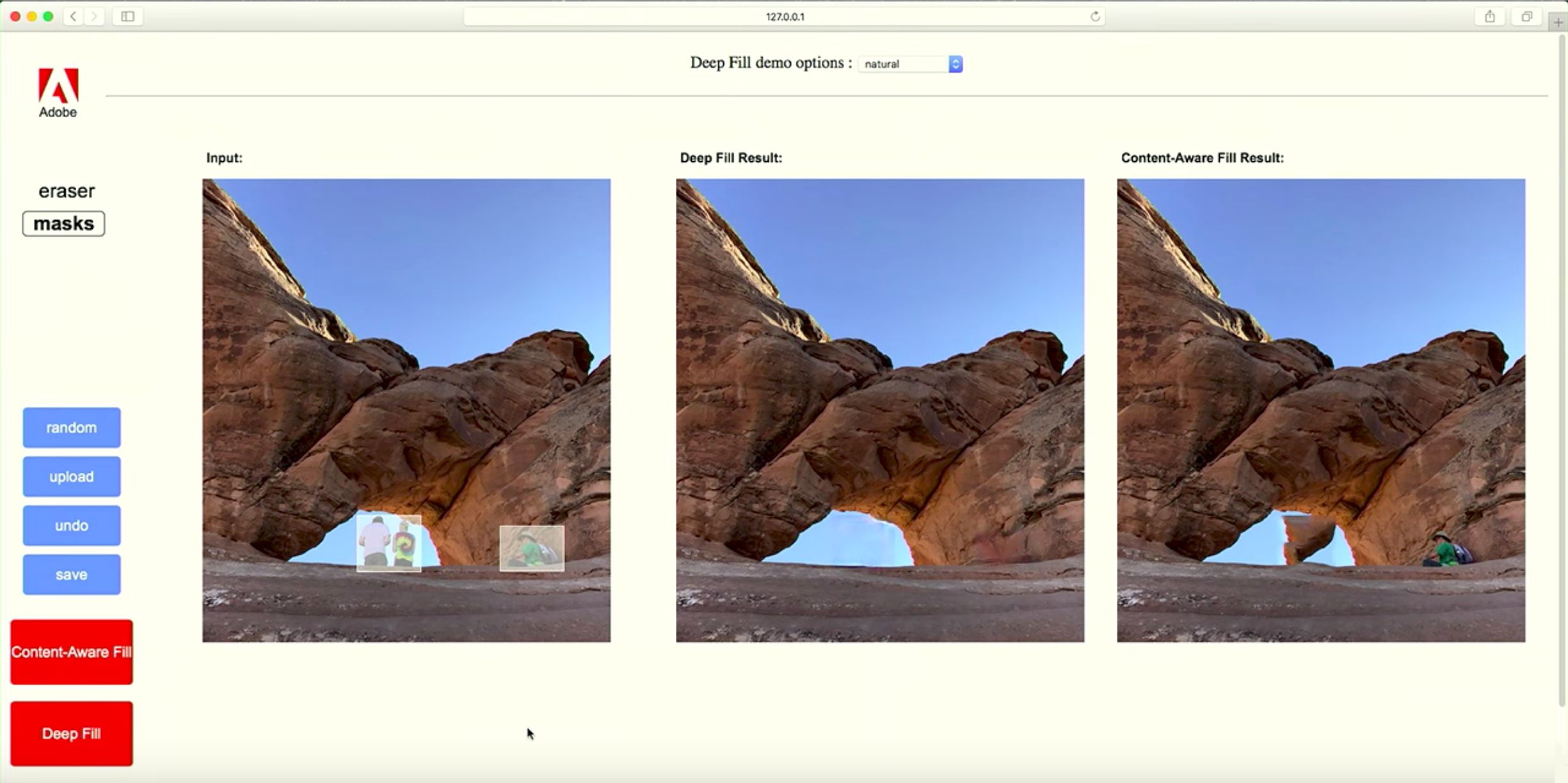This screenshot has height=783, width=1568.
Task: Open the Deep Fill demo options dropdown
Action: (904, 64)
